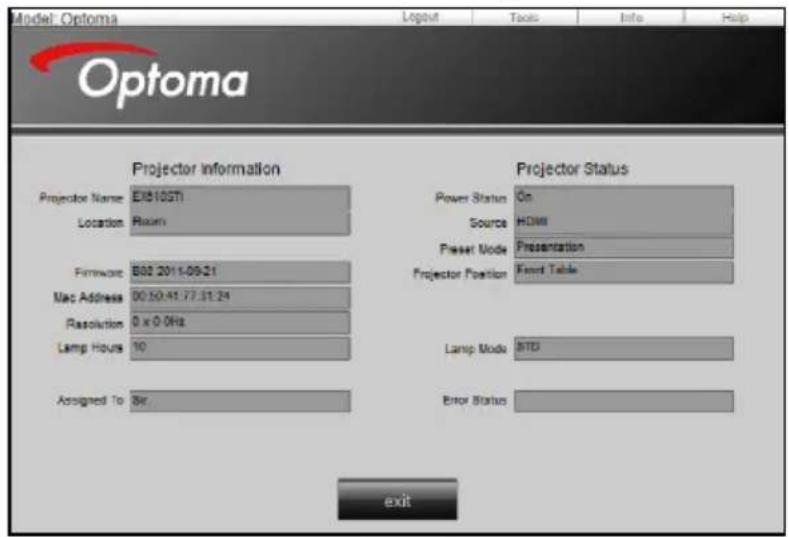This screenshot has height=537, width=789.
Task: Click the Projector Status heading
Action: click(572, 169)
